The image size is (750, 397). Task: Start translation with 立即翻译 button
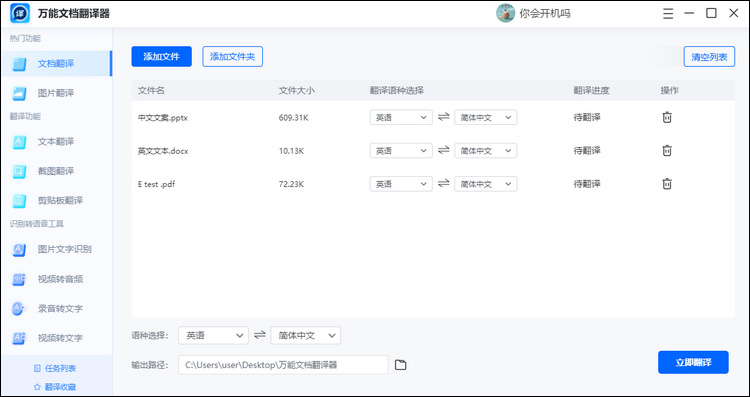click(x=693, y=362)
